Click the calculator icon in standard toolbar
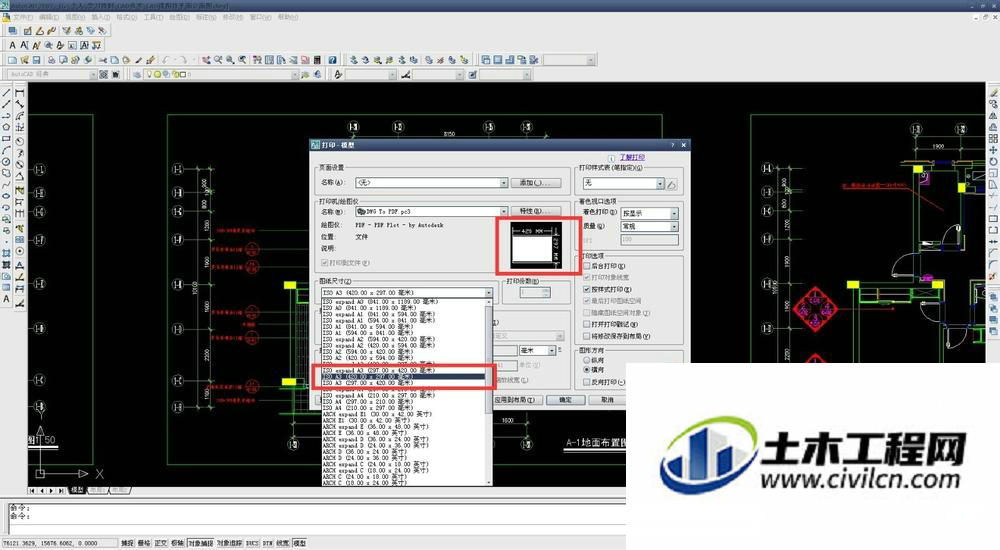Viewport: 1000px width, 550px height. coord(317,60)
